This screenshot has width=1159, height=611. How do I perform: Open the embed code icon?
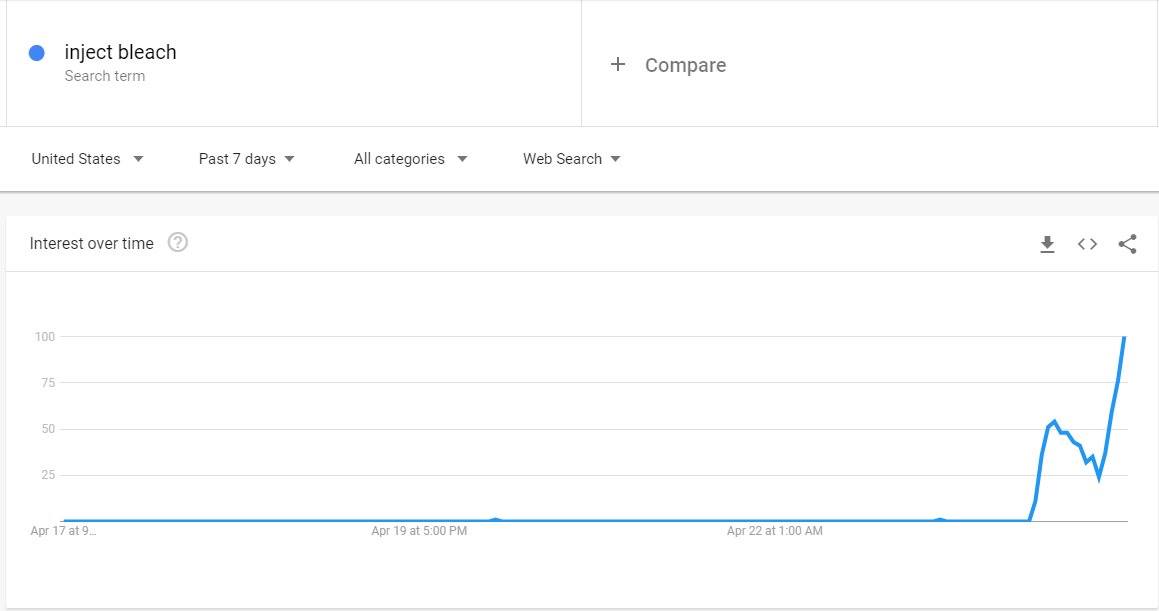coord(1087,244)
